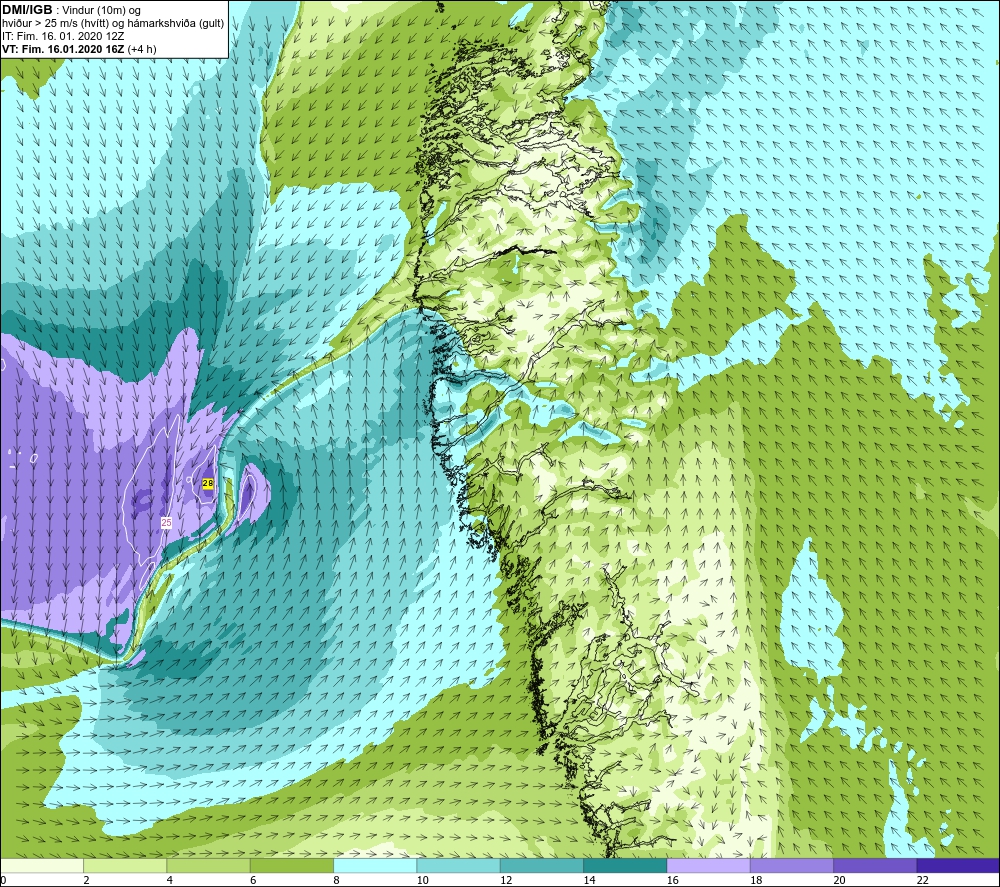Click the 14–16 m/s dark teal legend swatch
Screen dimensions: 1000x887
(625, 865)
